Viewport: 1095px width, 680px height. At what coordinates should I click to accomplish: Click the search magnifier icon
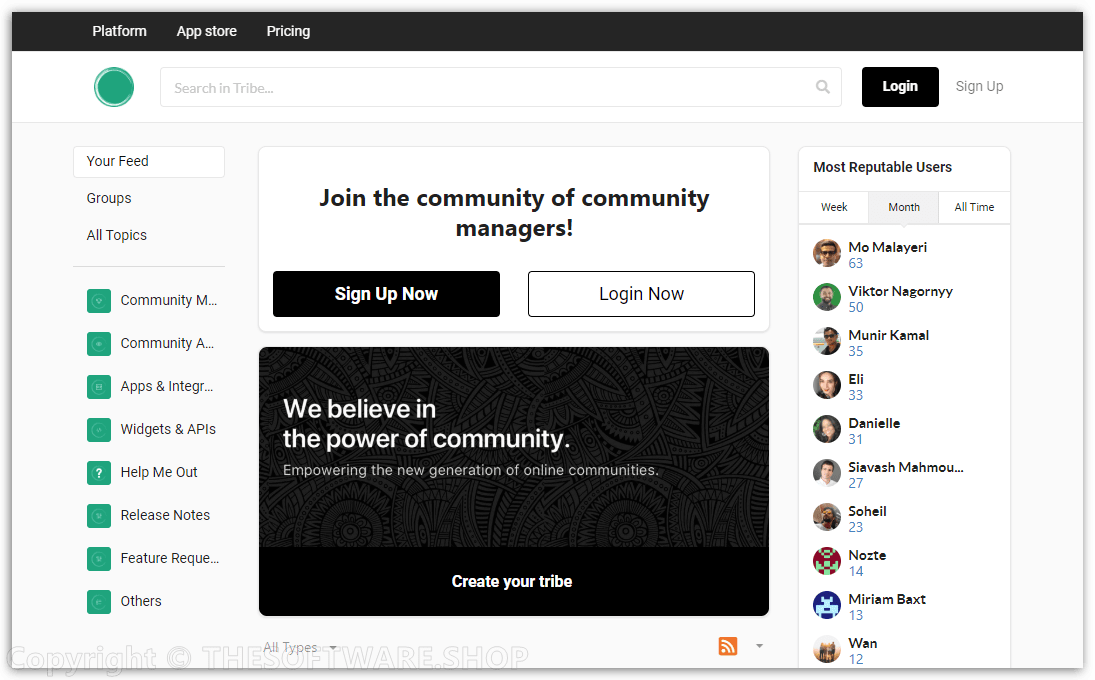click(822, 87)
